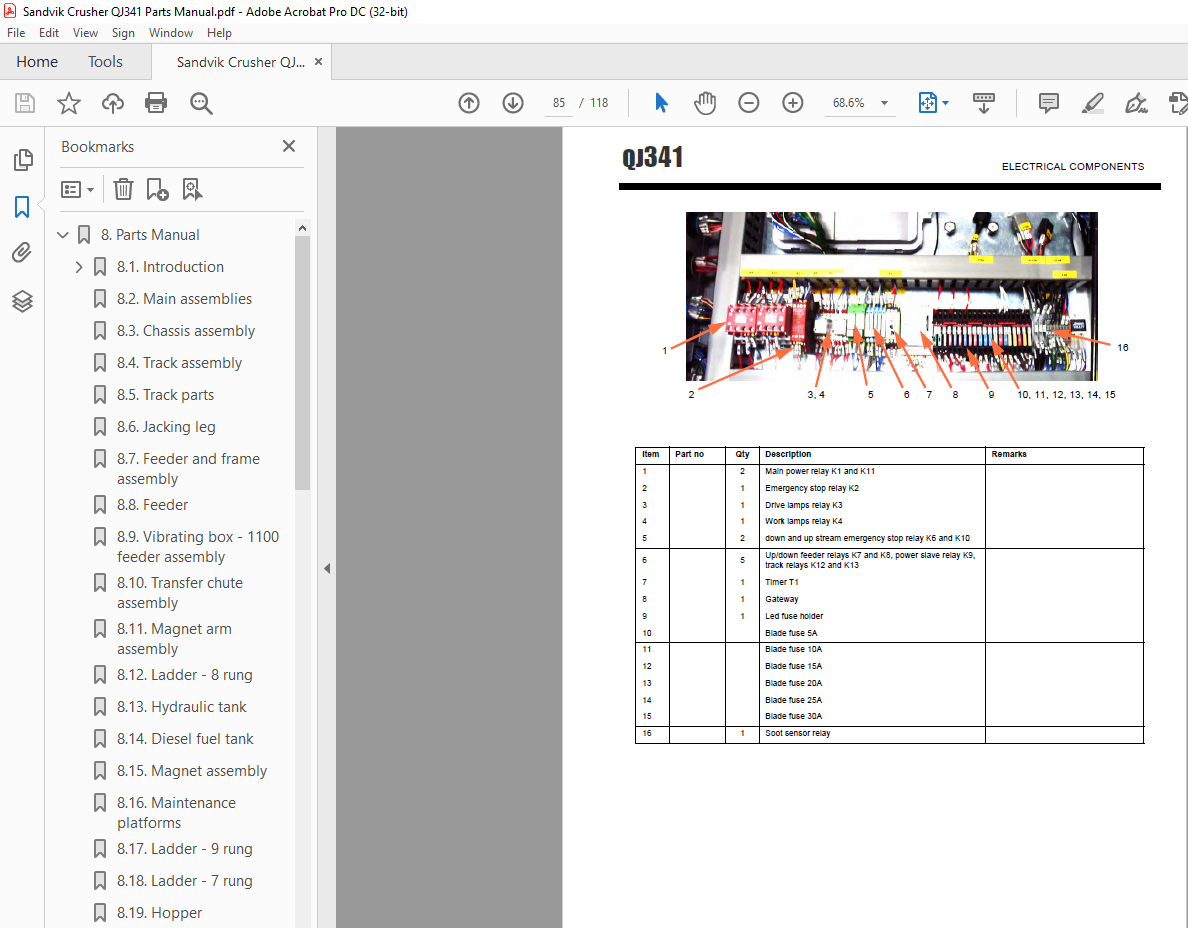Open the Edit menu
The image size is (1188, 928).
(x=48, y=33)
